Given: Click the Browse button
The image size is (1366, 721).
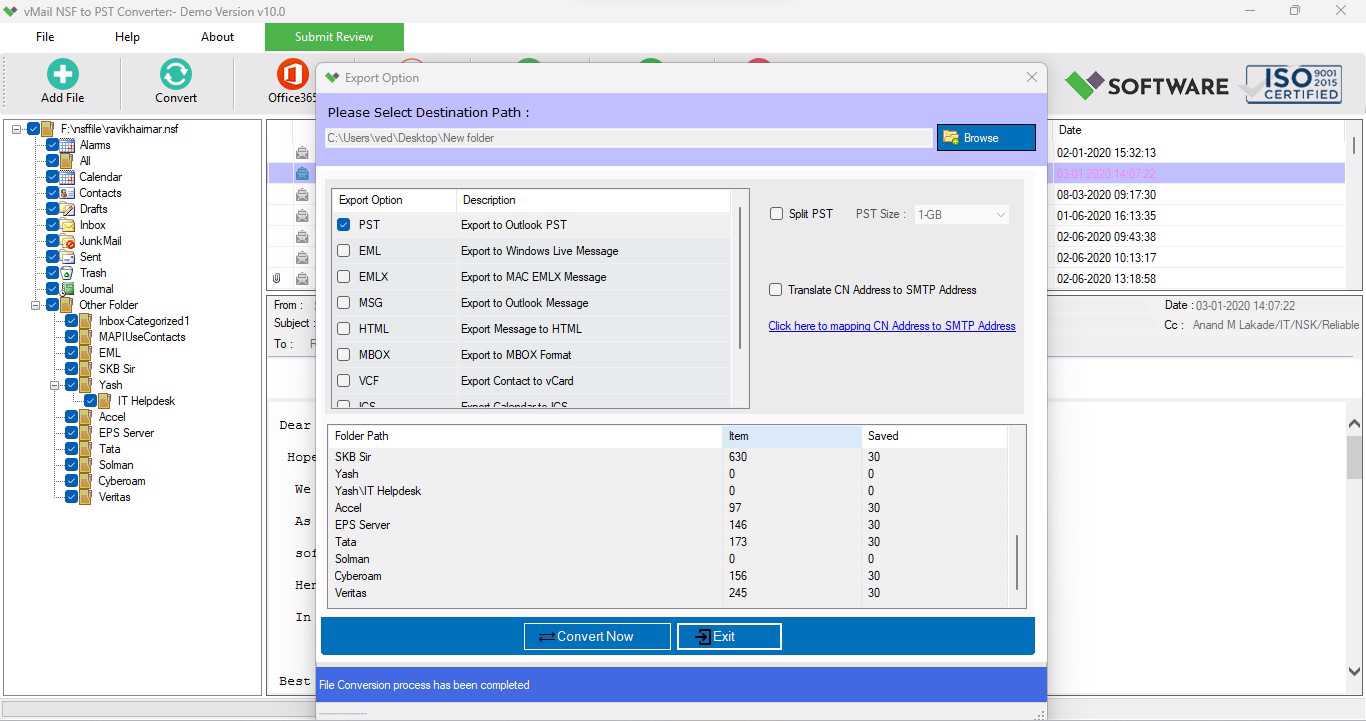Looking at the screenshot, I should [x=986, y=138].
